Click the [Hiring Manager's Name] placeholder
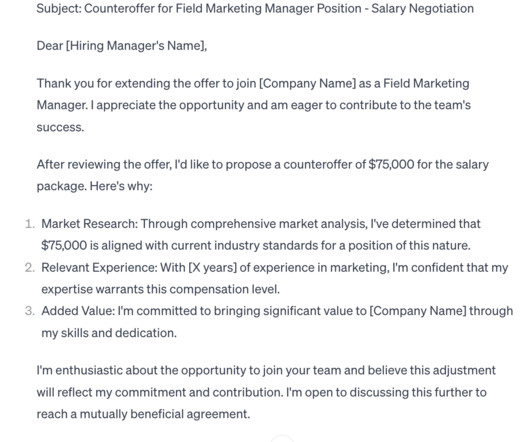Screen dimensions: 530x442 [135, 45]
